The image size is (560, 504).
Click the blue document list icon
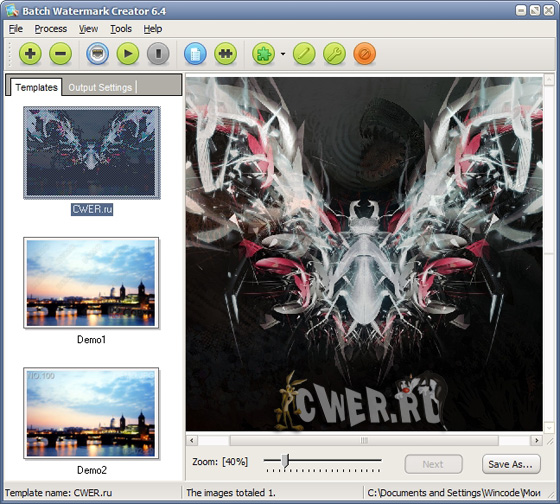pyautogui.click(x=195, y=54)
